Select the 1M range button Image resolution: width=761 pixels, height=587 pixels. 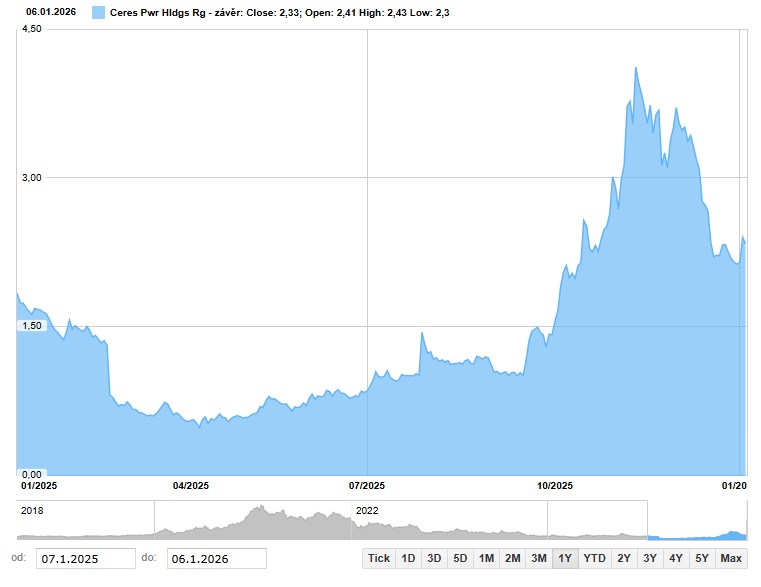(486, 558)
